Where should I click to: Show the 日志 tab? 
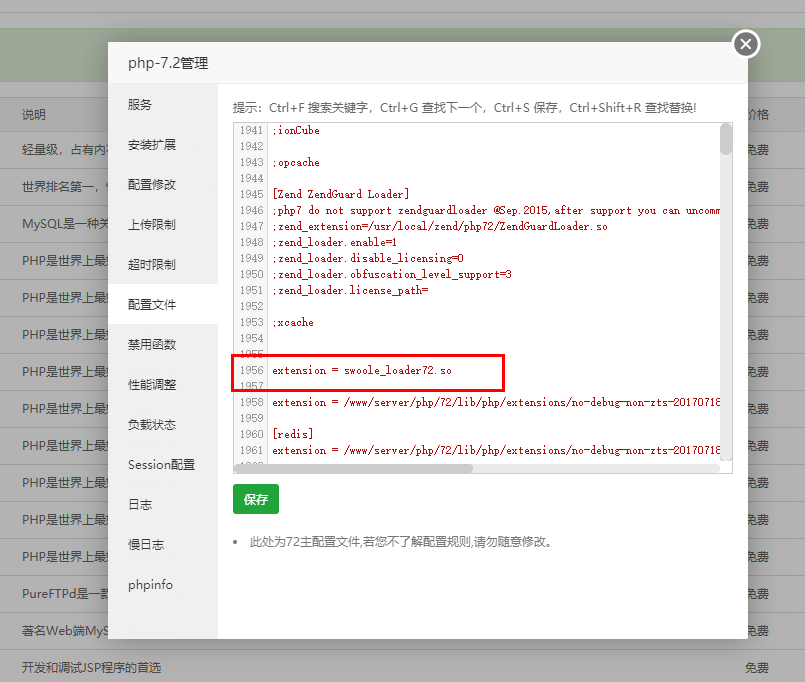click(x=140, y=505)
